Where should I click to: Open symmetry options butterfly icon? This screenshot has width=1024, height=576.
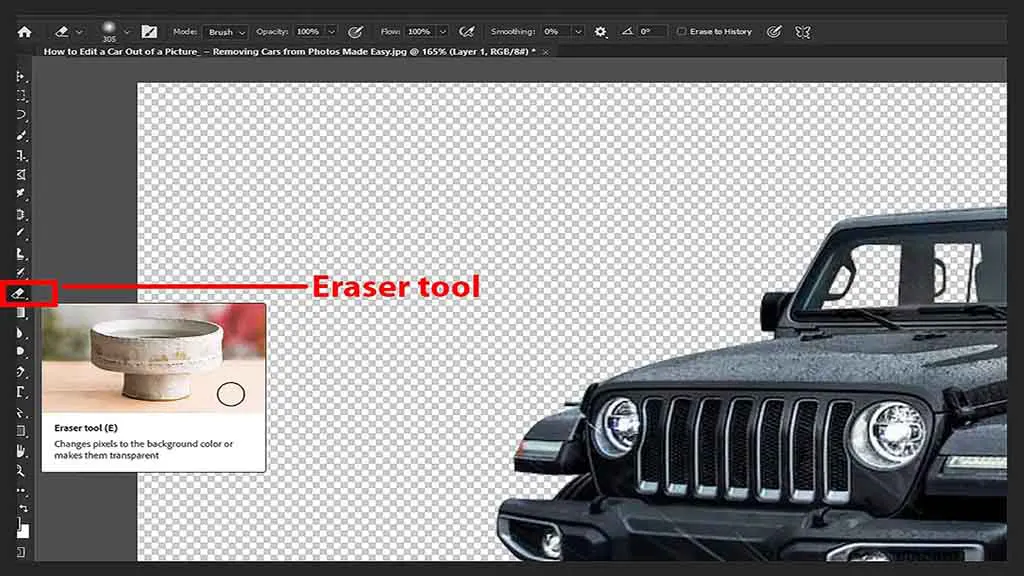(x=803, y=31)
